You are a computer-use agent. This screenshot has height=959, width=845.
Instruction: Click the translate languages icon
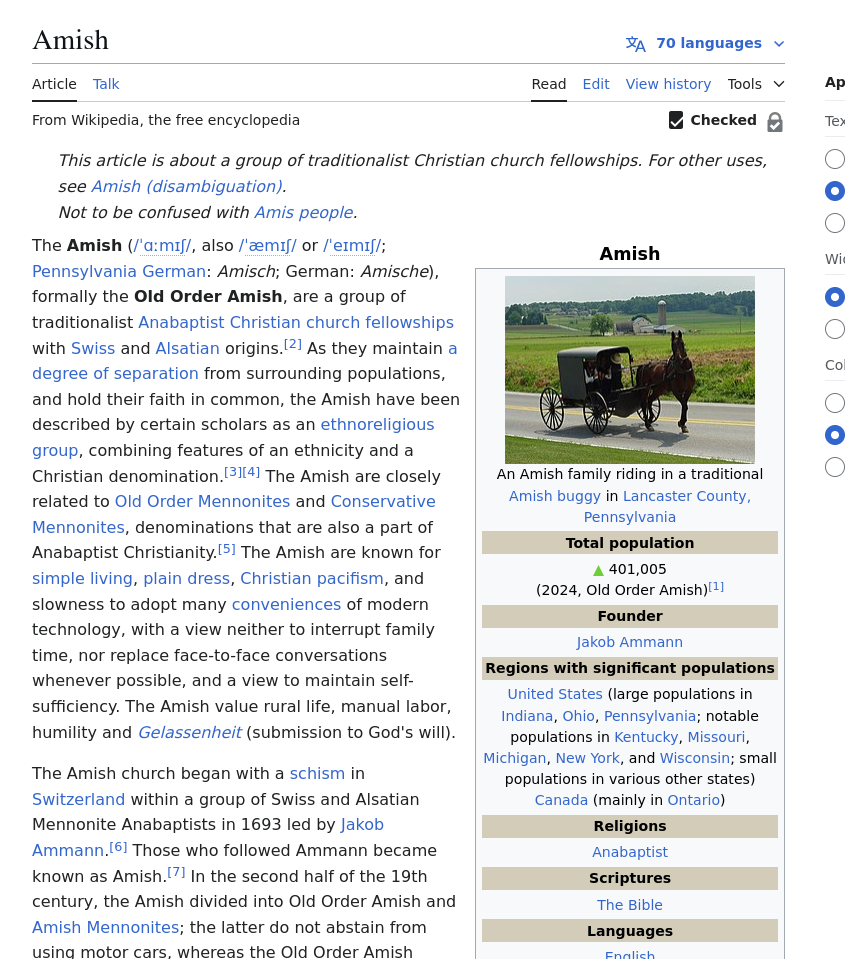click(x=636, y=44)
